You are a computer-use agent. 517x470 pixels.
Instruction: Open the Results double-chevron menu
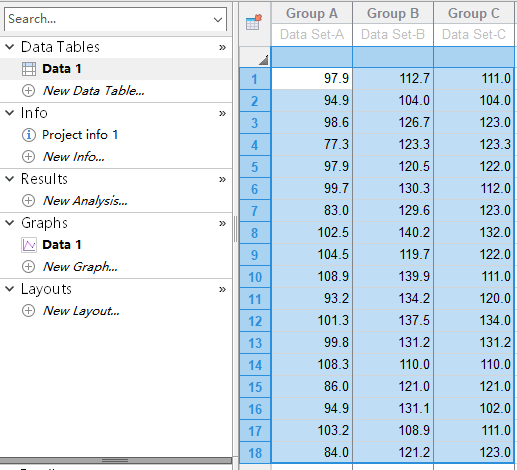click(222, 179)
